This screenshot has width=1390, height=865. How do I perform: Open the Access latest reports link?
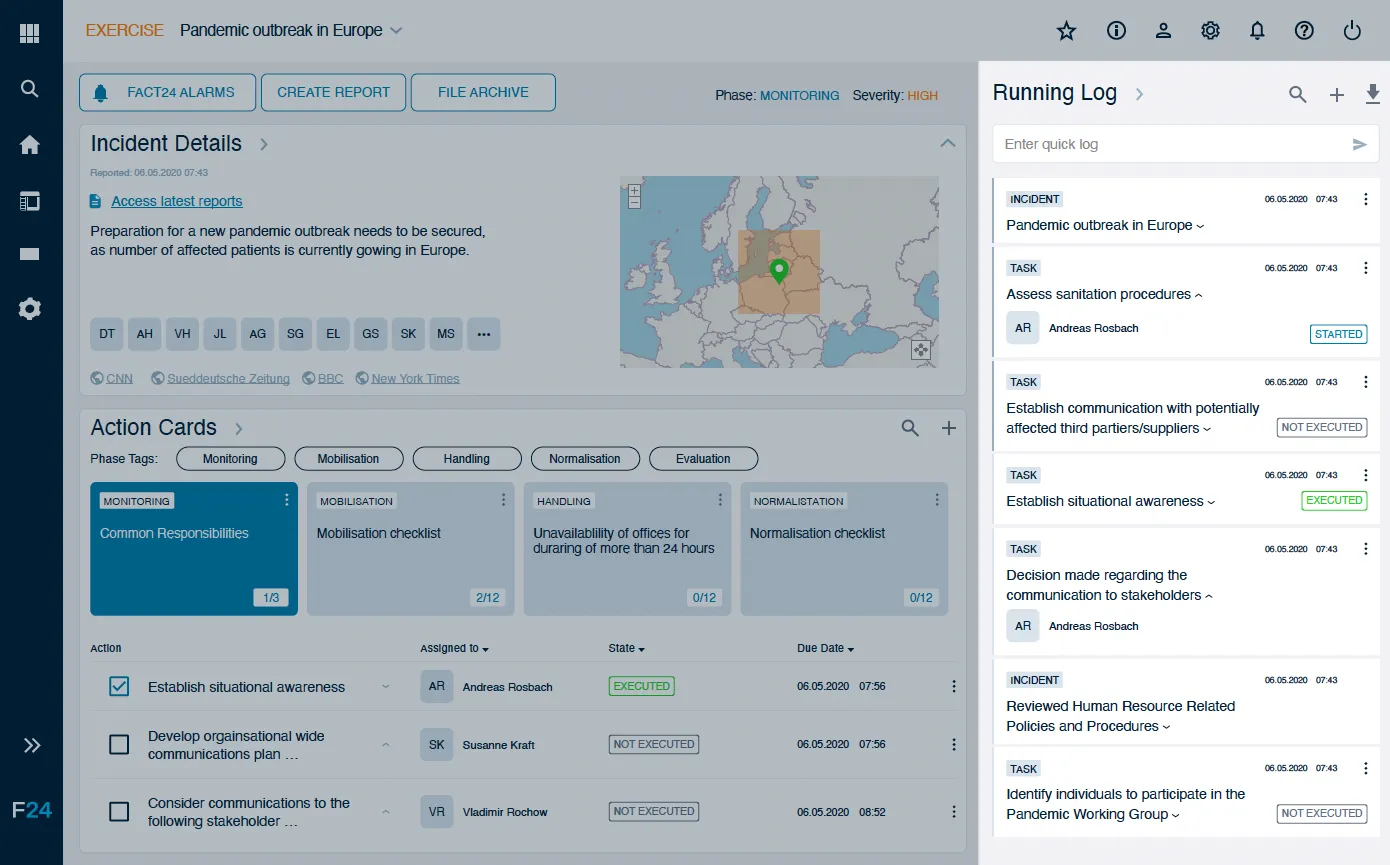[x=176, y=201]
